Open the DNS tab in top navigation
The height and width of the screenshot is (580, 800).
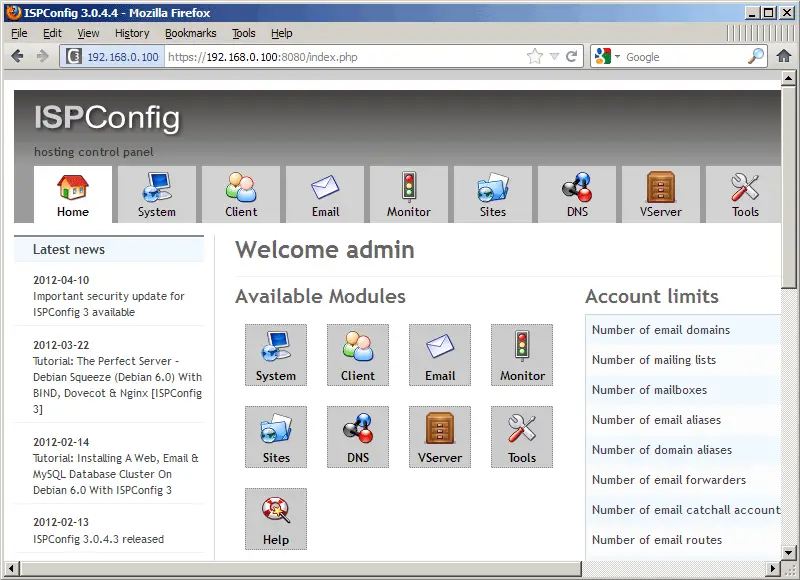[x=577, y=194]
